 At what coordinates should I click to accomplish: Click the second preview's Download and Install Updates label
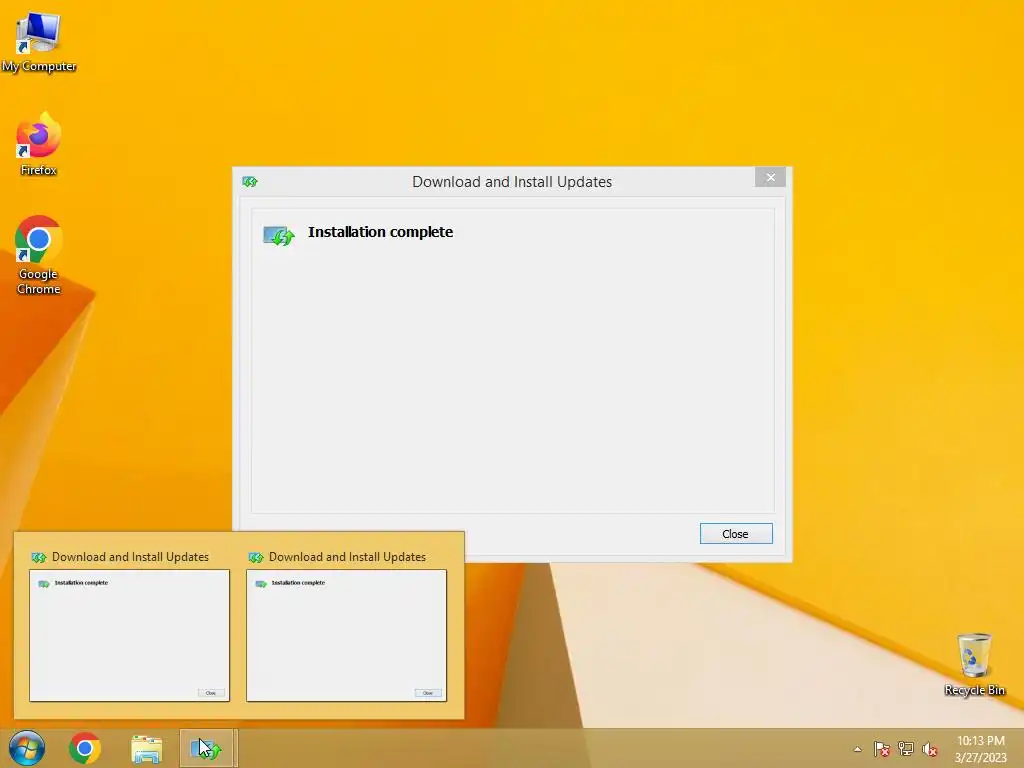click(x=347, y=557)
